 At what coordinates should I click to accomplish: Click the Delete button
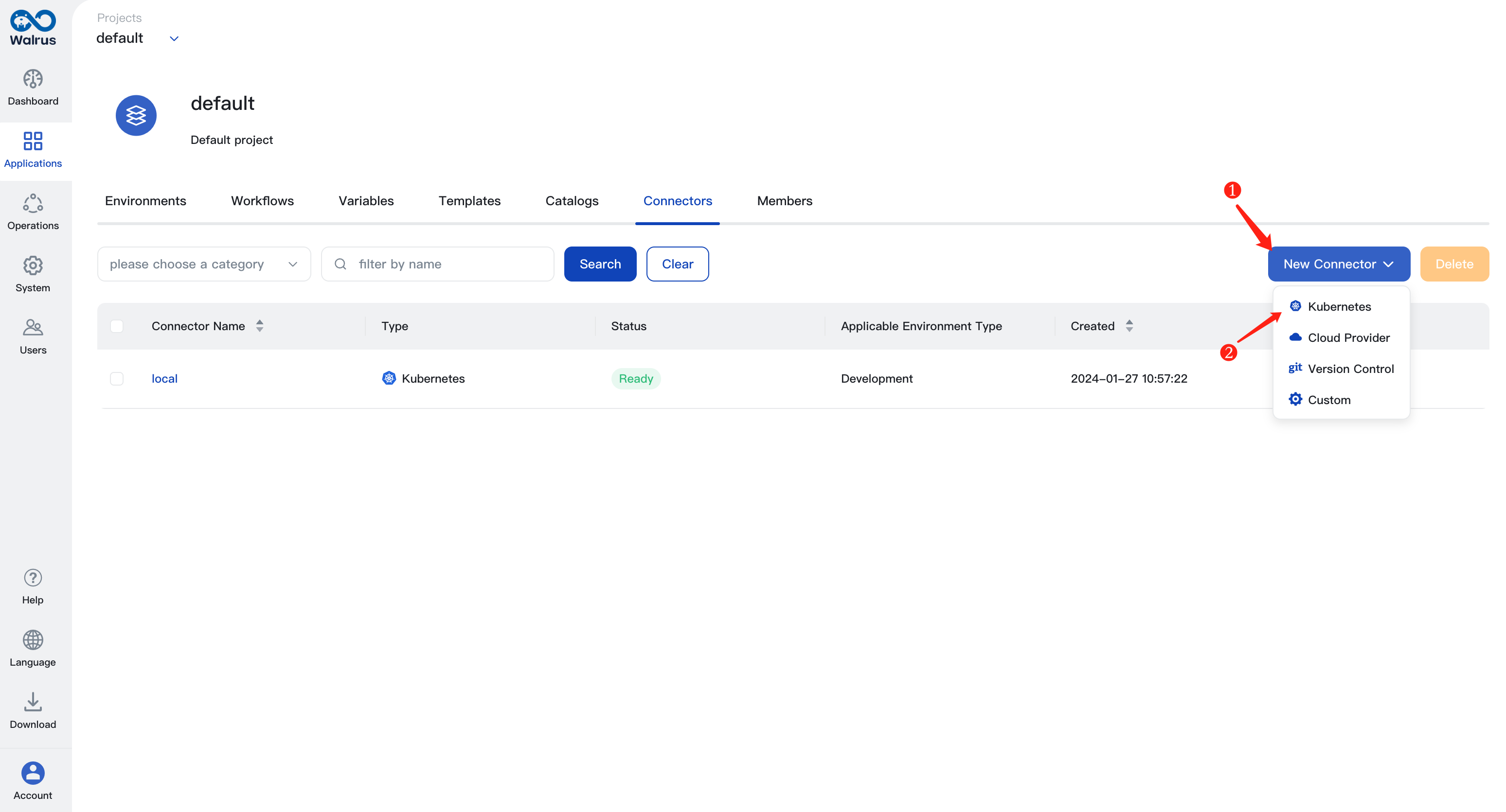tap(1454, 264)
